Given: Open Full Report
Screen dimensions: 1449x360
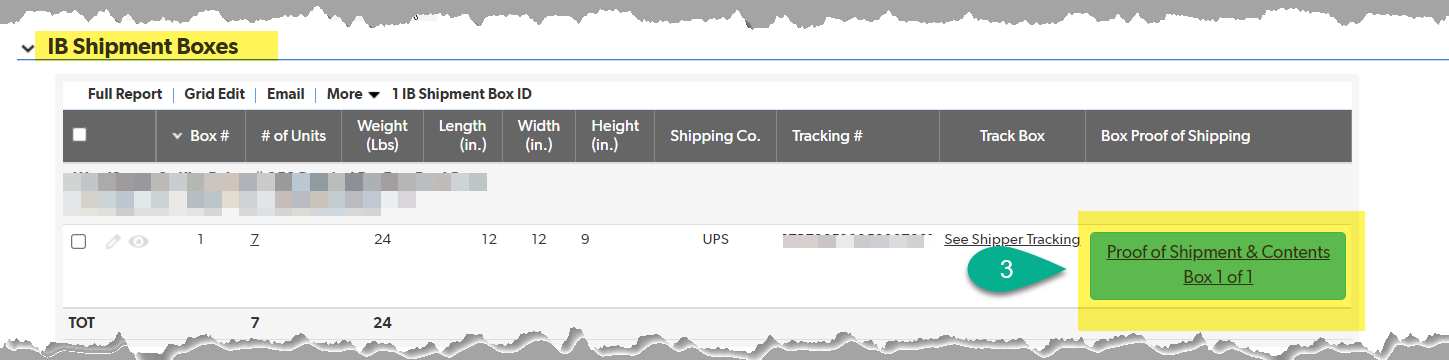Looking at the screenshot, I should click(x=125, y=94).
